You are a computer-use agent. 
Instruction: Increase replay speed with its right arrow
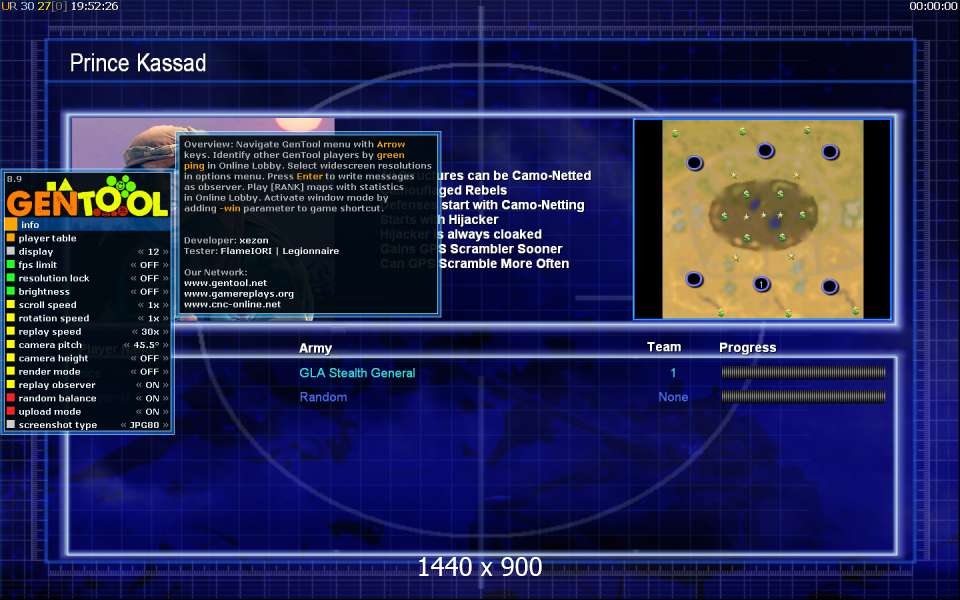coord(165,332)
